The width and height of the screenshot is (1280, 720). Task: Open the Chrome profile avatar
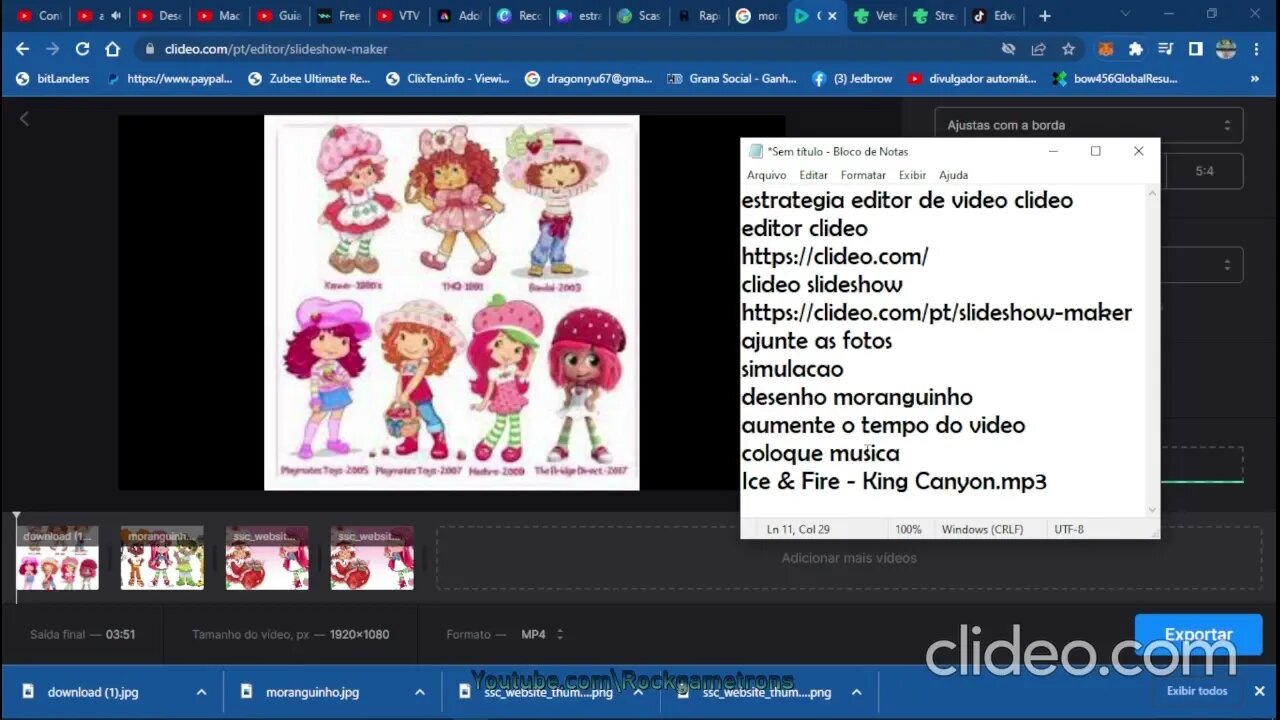coord(1226,48)
